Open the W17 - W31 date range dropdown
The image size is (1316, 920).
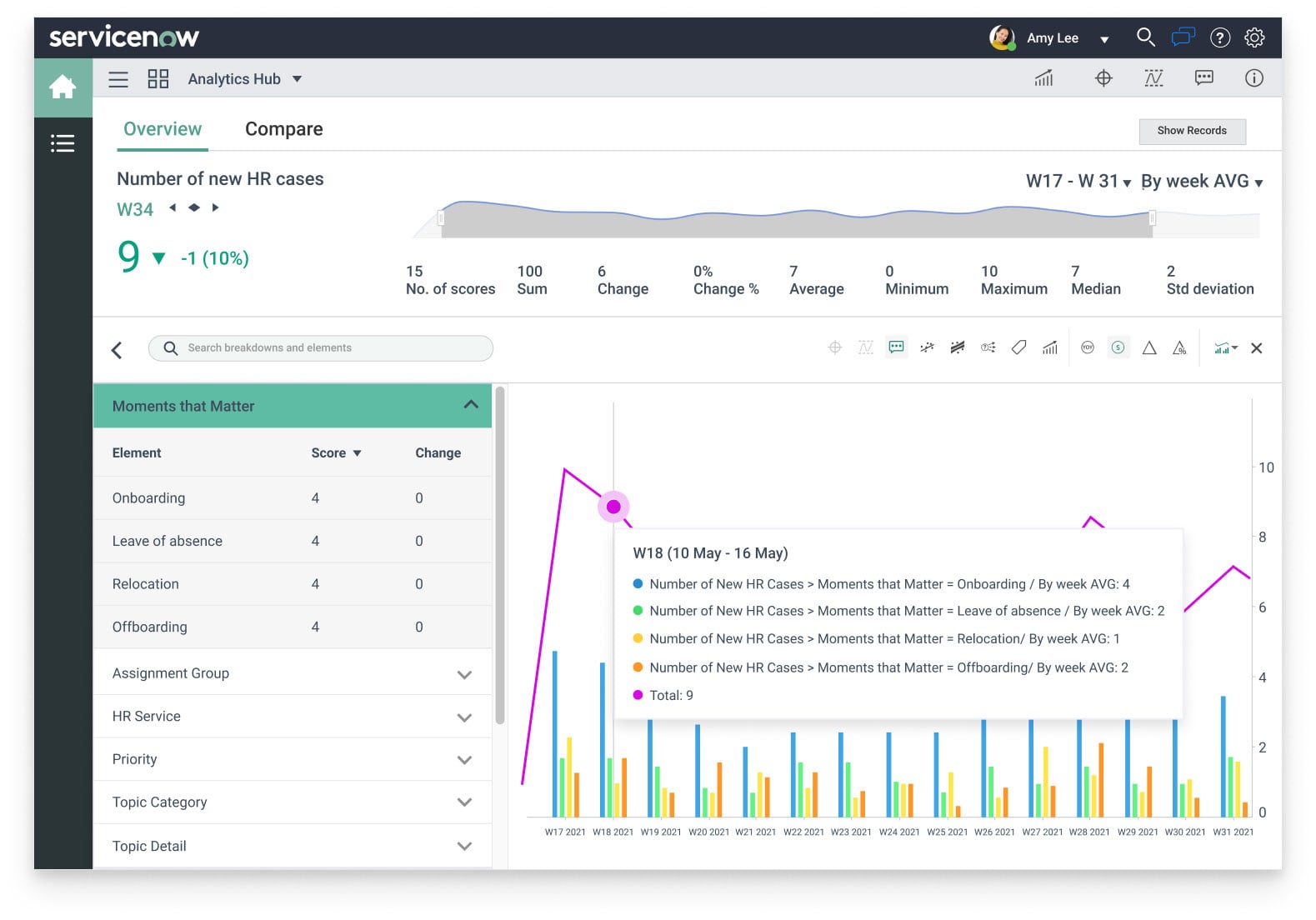(1078, 182)
